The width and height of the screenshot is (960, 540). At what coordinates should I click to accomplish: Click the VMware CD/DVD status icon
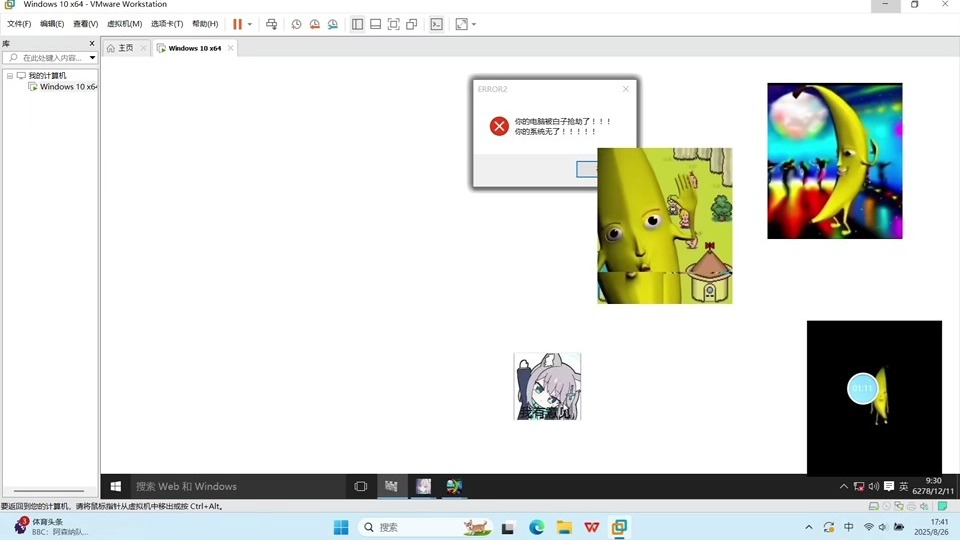point(887,506)
